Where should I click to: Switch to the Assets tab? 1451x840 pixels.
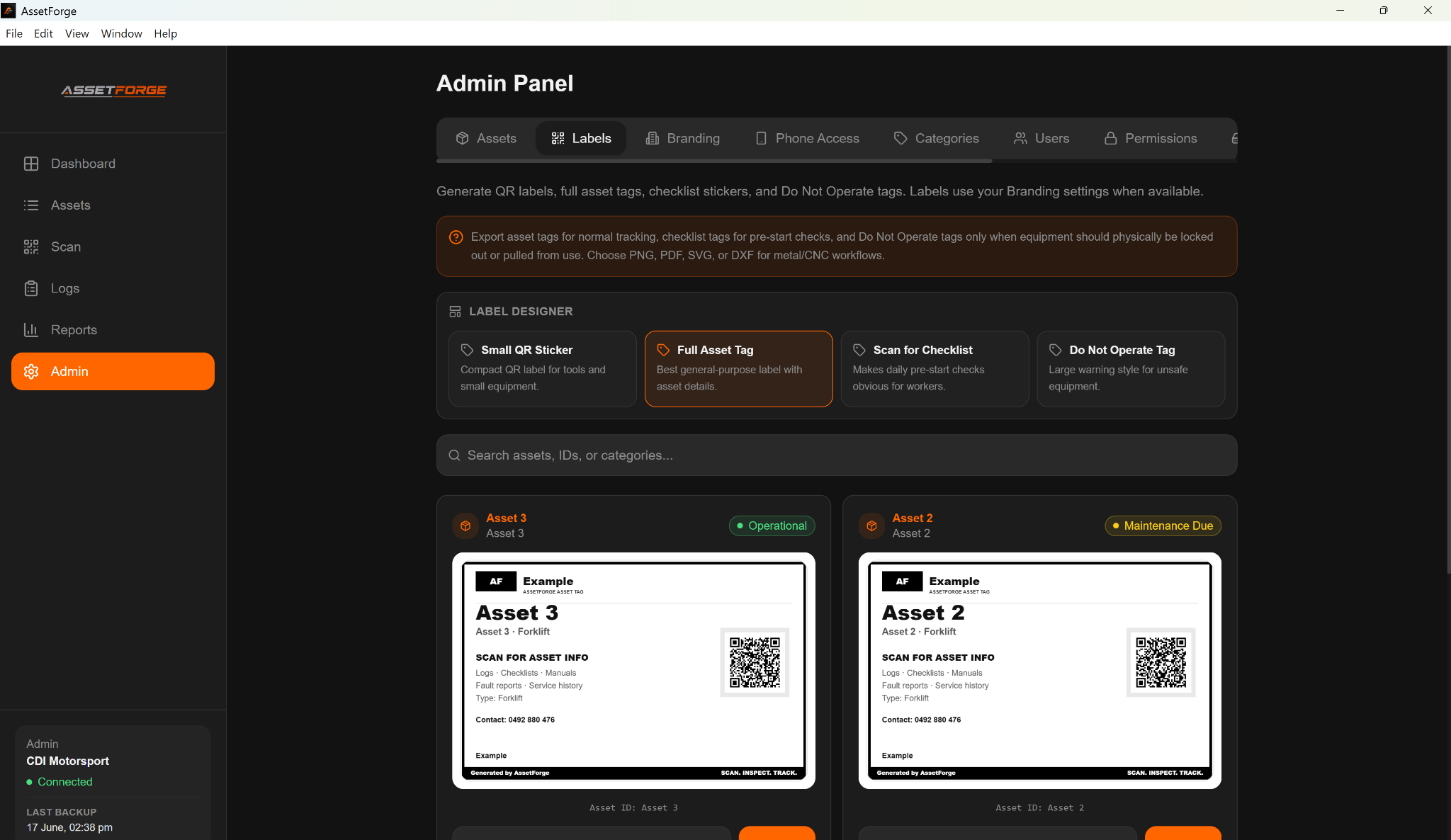pyautogui.click(x=486, y=138)
